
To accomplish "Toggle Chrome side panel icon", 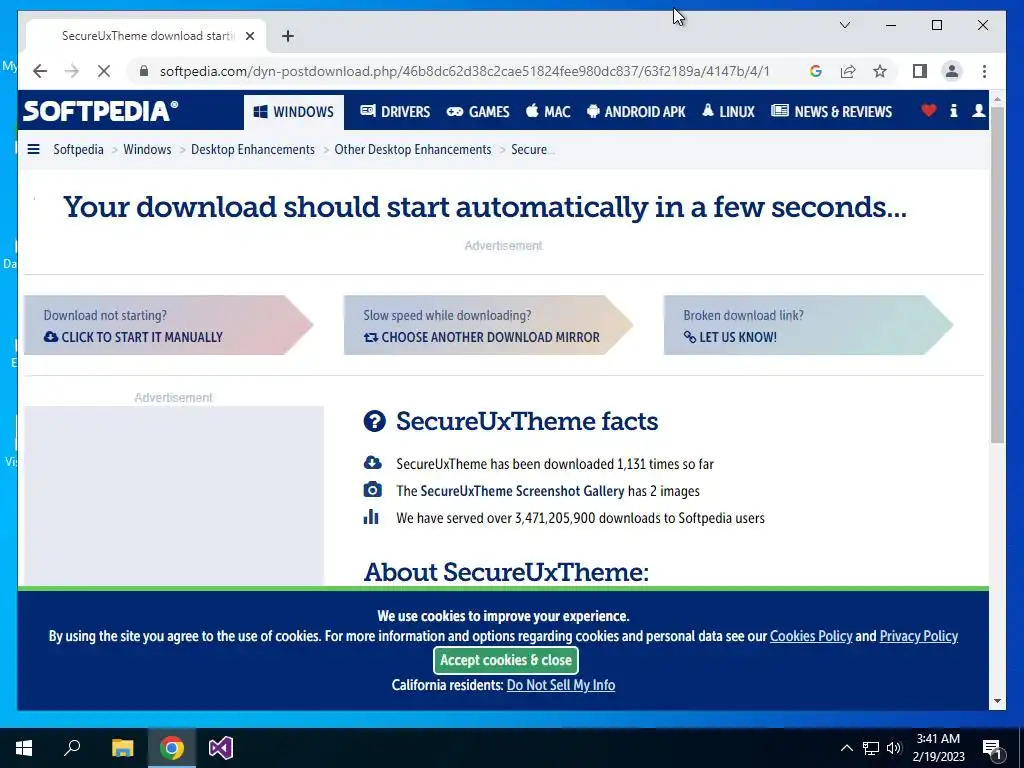I will point(920,71).
